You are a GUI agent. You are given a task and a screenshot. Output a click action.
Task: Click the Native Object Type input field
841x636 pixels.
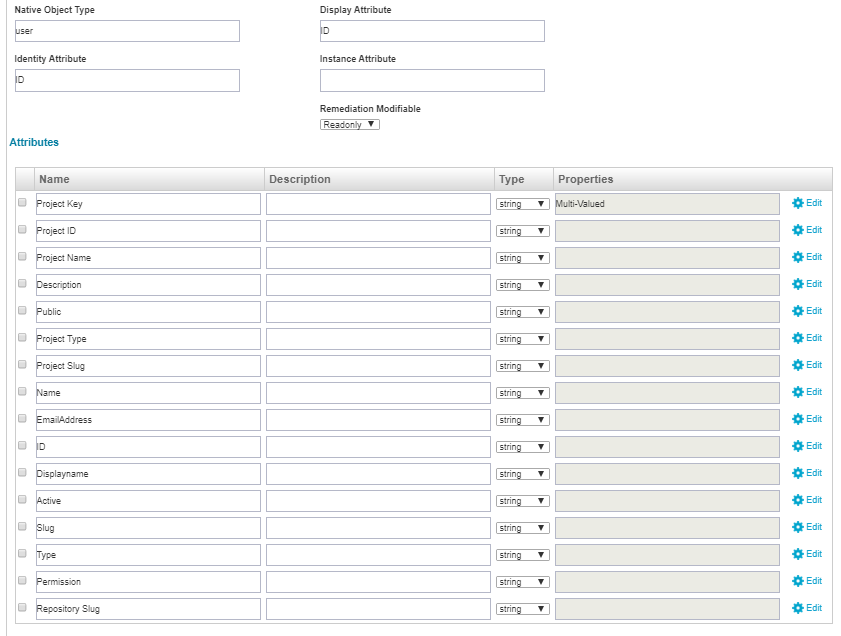(125, 31)
